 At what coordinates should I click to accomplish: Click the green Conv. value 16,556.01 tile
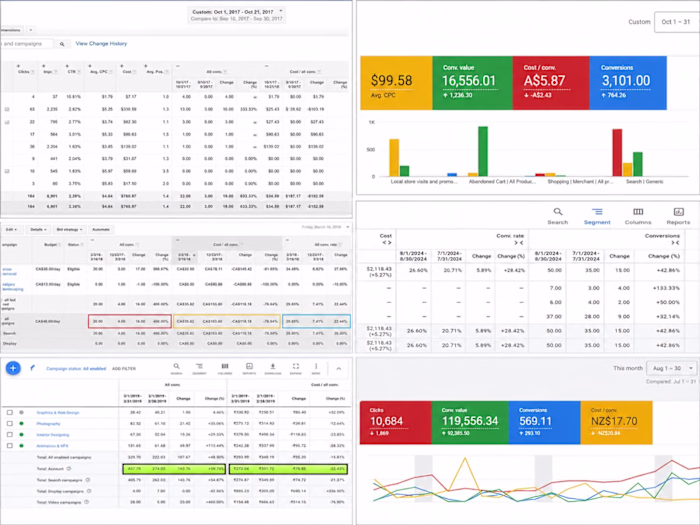tap(472, 83)
